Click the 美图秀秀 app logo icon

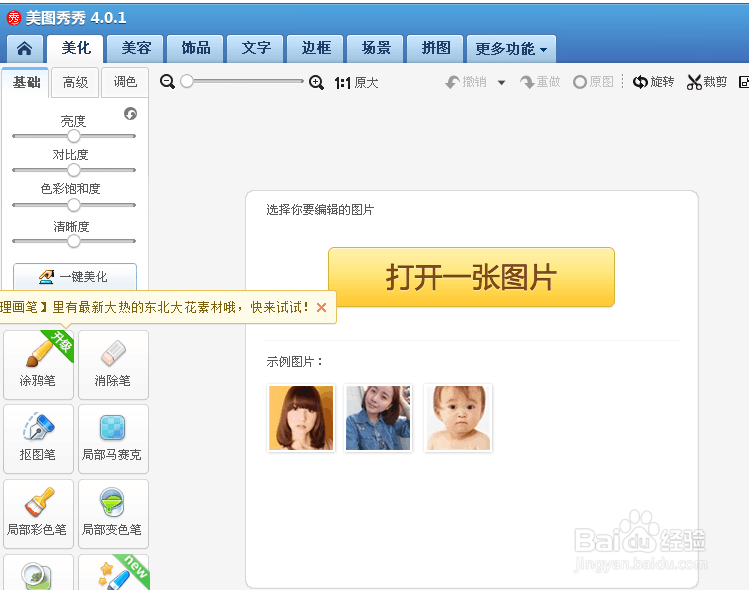click(14, 18)
